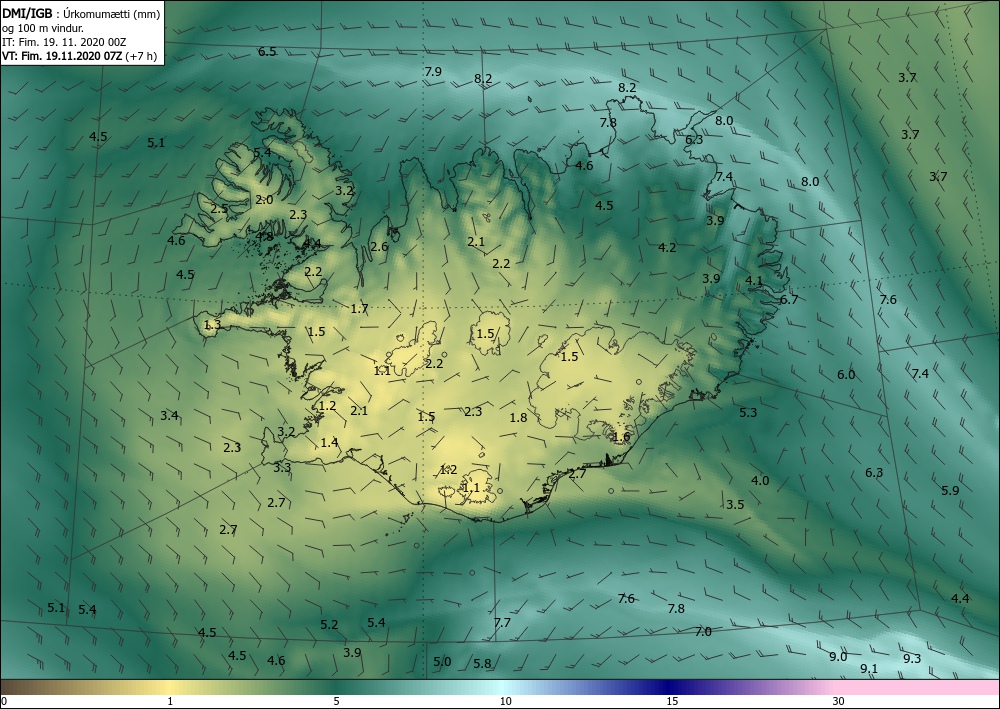Click the map value 9.1
The image size is (1000, 709).
click(x=869, y=669)
